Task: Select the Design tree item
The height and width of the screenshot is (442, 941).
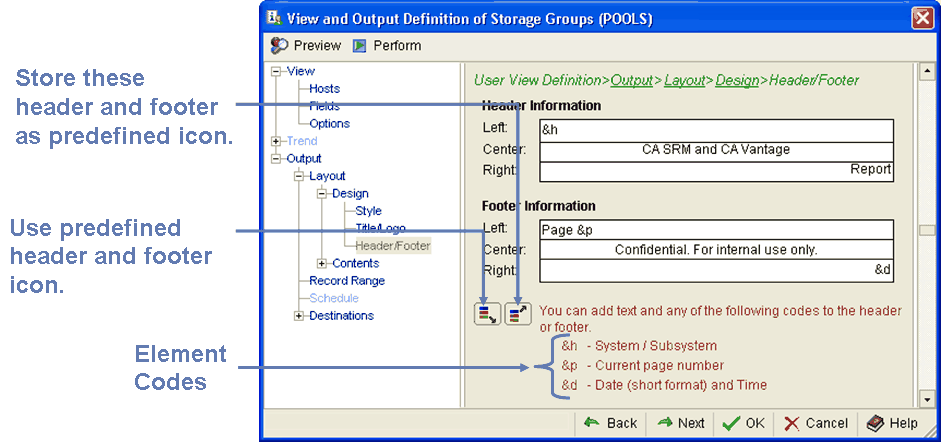Action: pos(350,194)
